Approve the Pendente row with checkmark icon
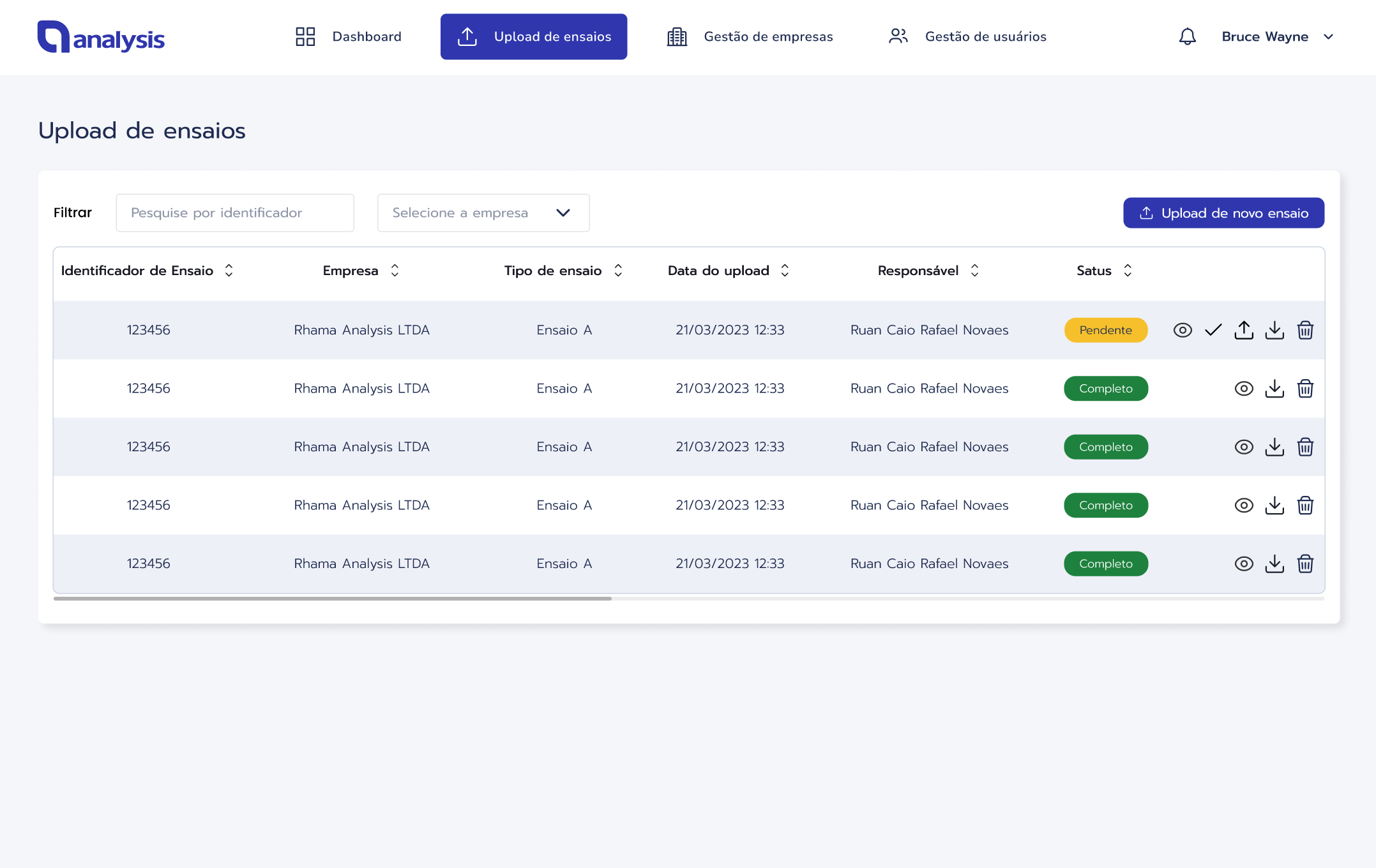The image size is (1376, 868). click(1213, 330)
